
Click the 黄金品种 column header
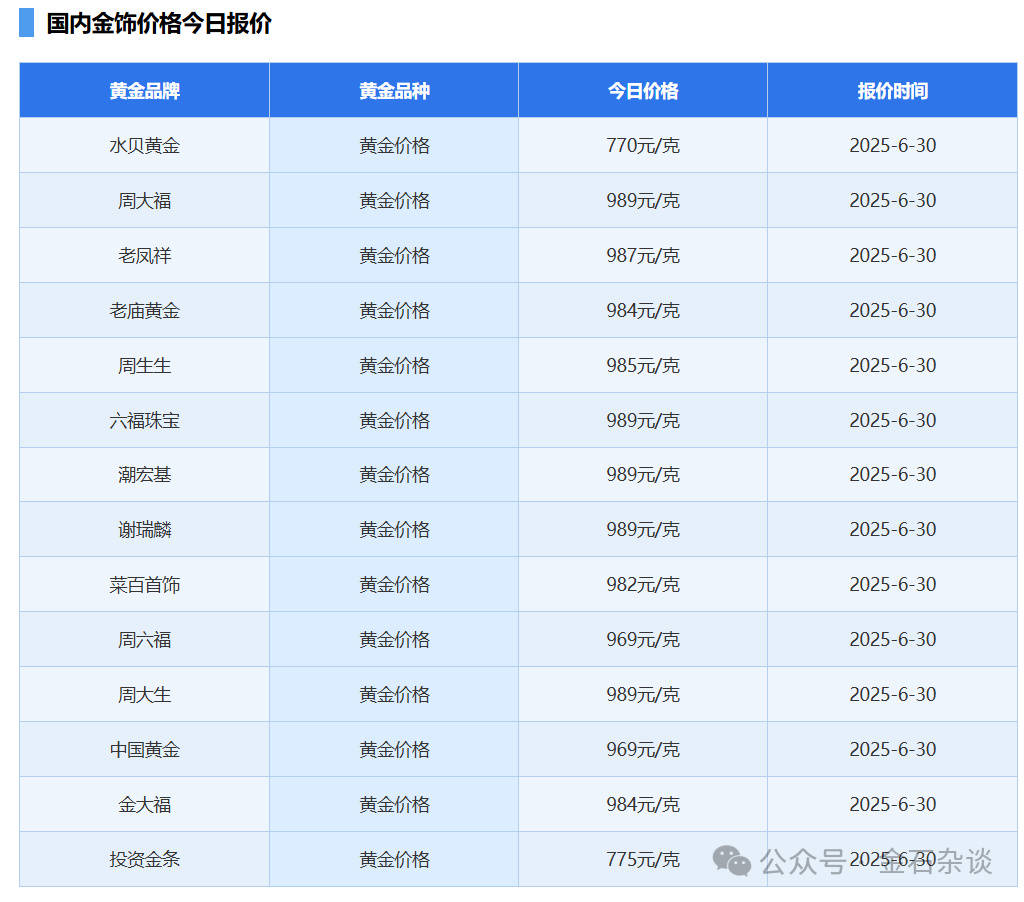[394, 91]
